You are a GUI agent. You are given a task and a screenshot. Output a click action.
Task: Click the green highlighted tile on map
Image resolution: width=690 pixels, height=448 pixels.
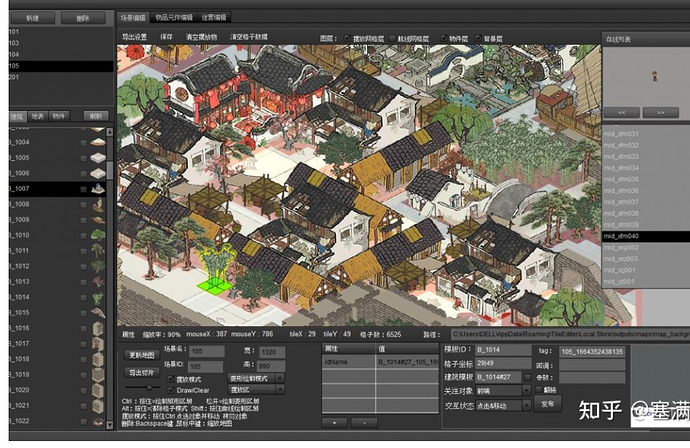(214, 285)
